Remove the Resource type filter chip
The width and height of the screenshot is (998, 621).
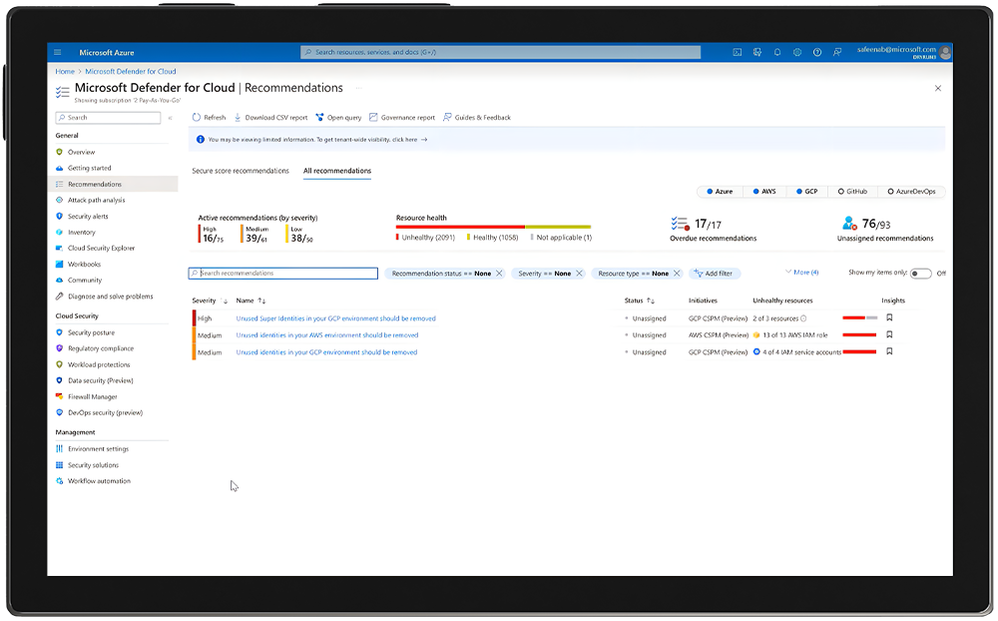(677, 274)
